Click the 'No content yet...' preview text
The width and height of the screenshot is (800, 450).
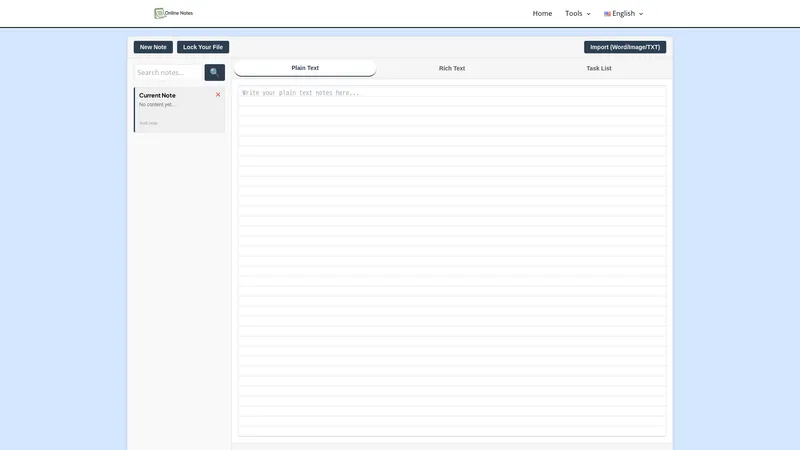[157, 105]
